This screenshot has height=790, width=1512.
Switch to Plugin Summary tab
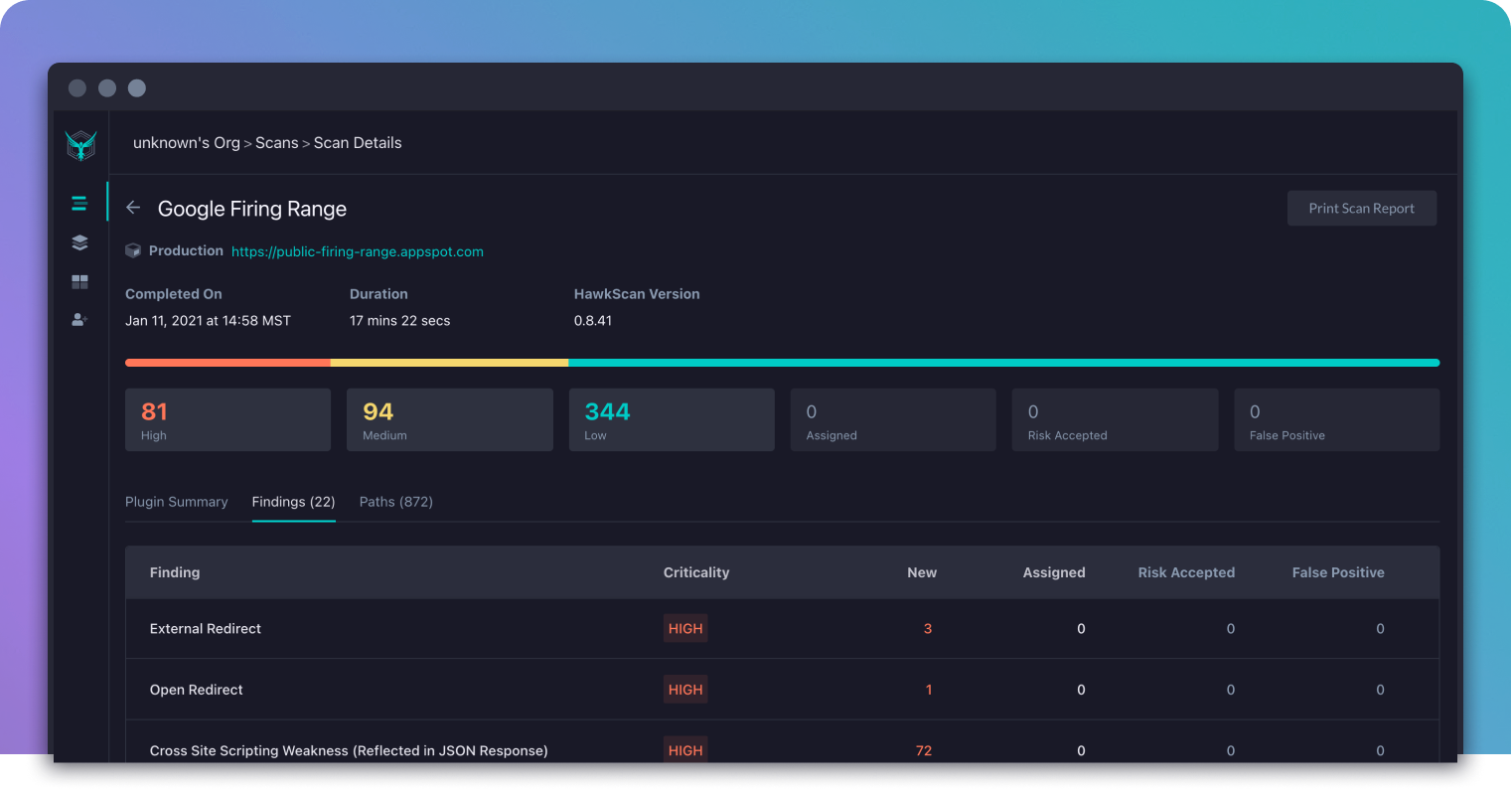177,502
